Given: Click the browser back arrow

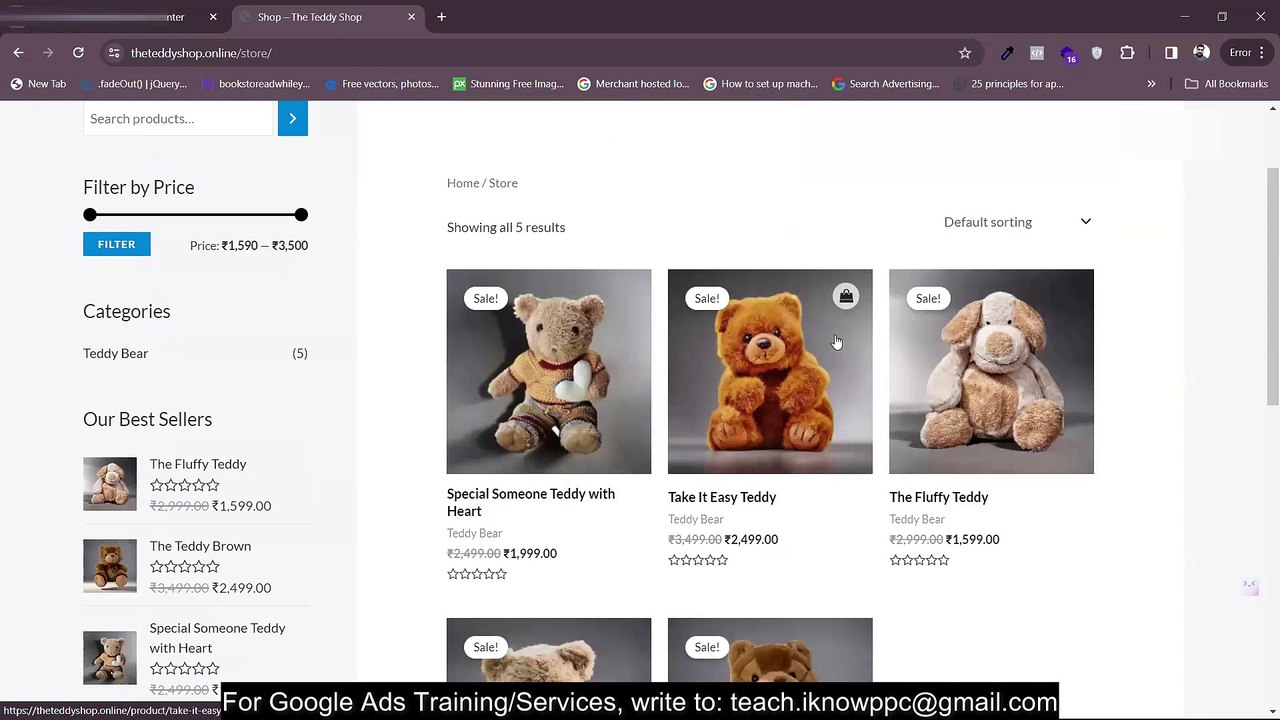Looking at the screenshot, I should point(18,52).
